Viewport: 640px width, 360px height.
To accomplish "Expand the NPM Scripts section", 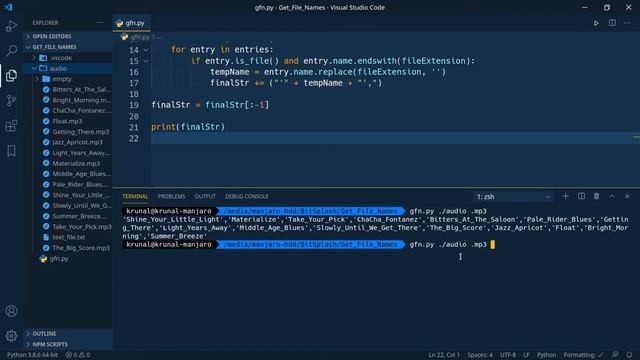I will [68, 344].
